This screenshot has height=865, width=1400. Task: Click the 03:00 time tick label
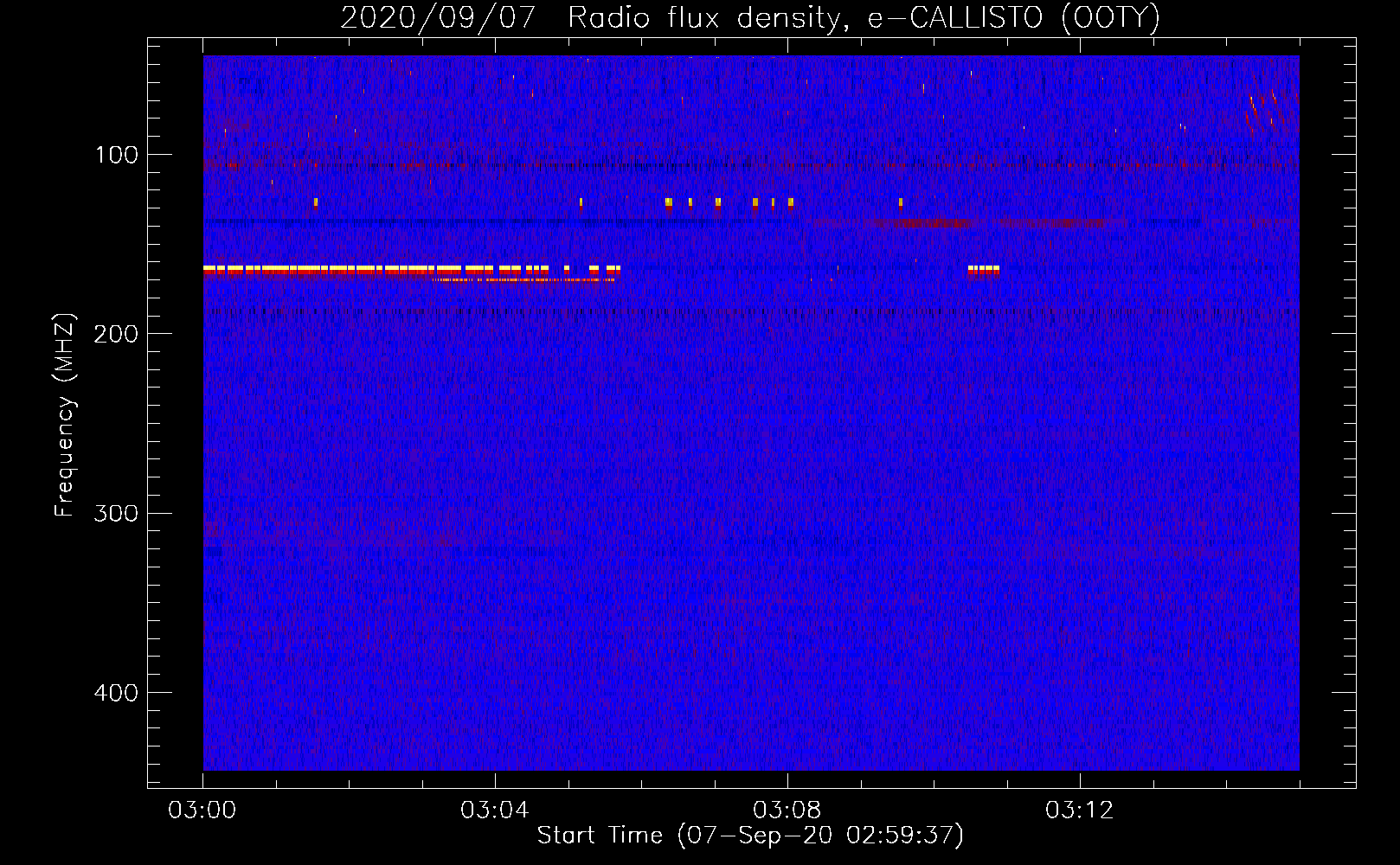(x=202, y=811)
